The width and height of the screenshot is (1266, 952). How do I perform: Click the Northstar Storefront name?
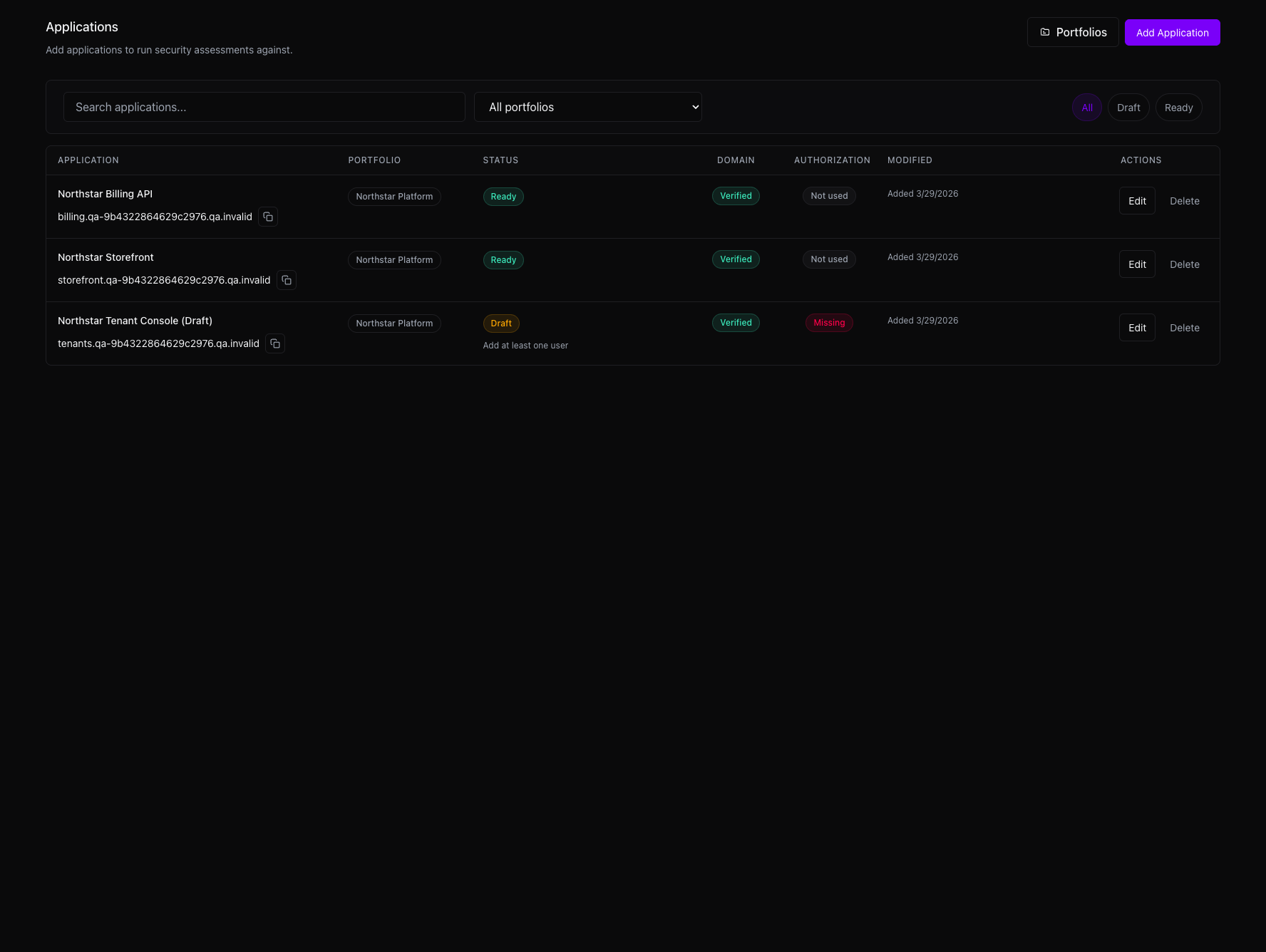click(x=105, y=257)
